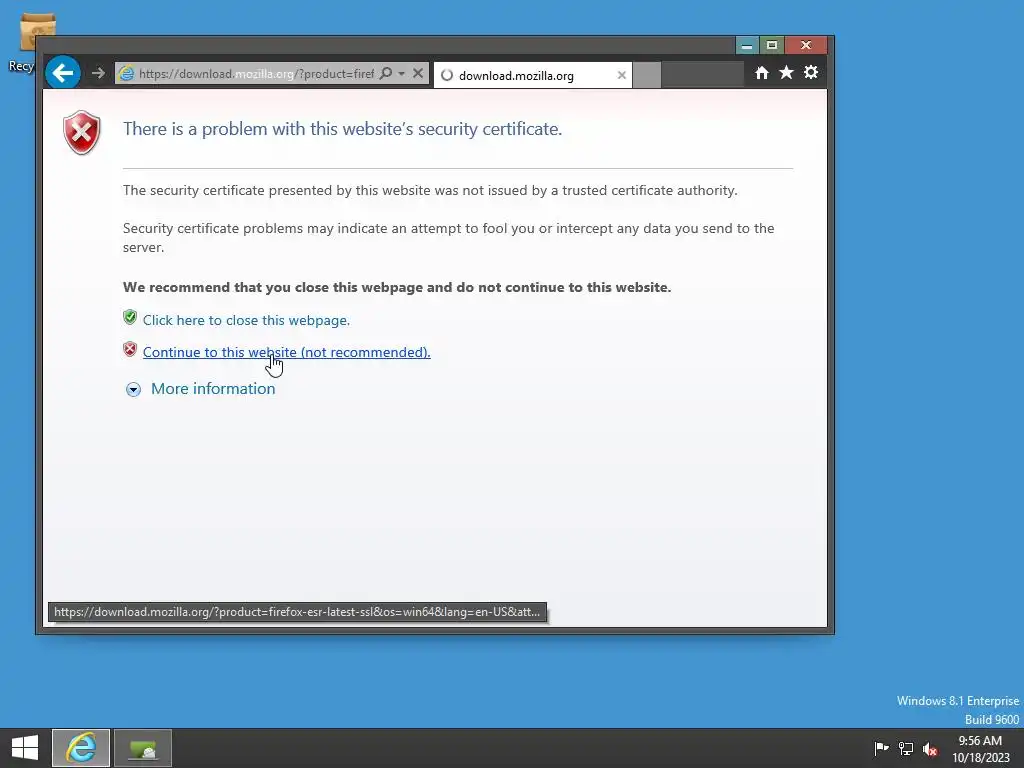1024x768 pixels.
Task: Open the address bar autocomplete dropdown arrow
Action: [402, 73]
